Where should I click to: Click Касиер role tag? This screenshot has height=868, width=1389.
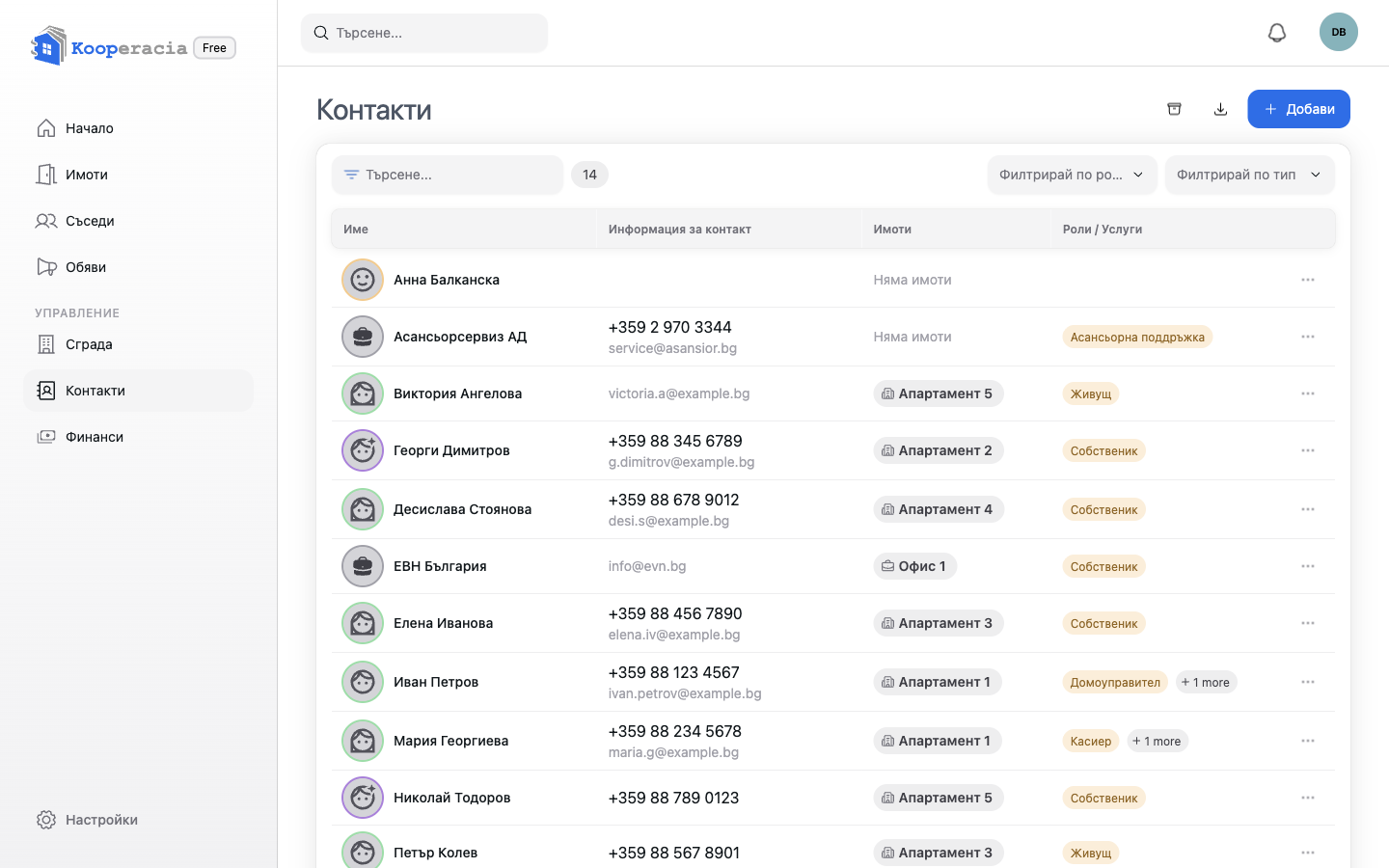coord(1091,741)
